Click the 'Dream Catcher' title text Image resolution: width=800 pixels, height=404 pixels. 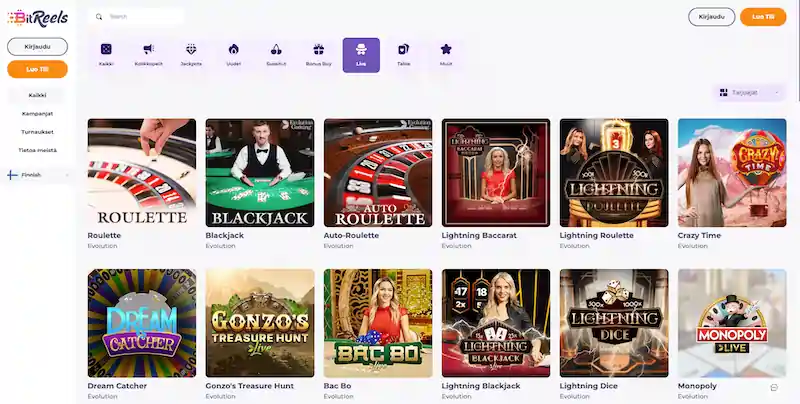click(x=117, y=386)
